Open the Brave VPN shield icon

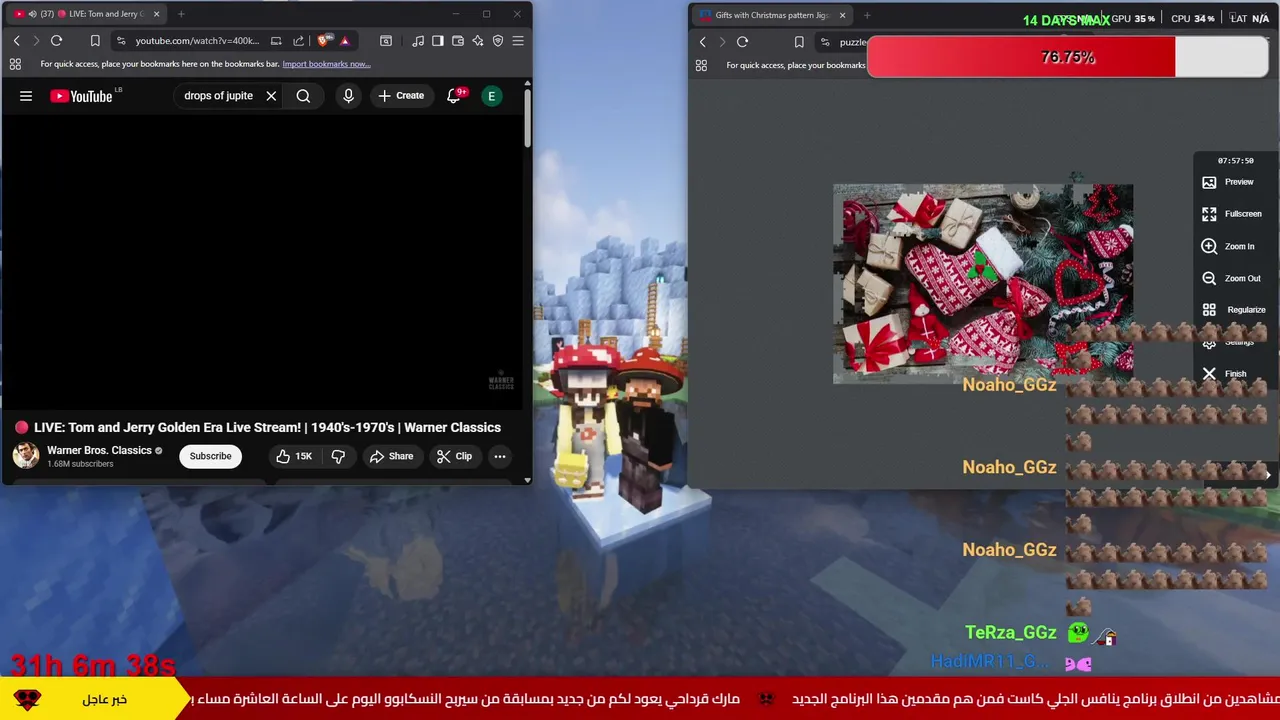point(498,41)
